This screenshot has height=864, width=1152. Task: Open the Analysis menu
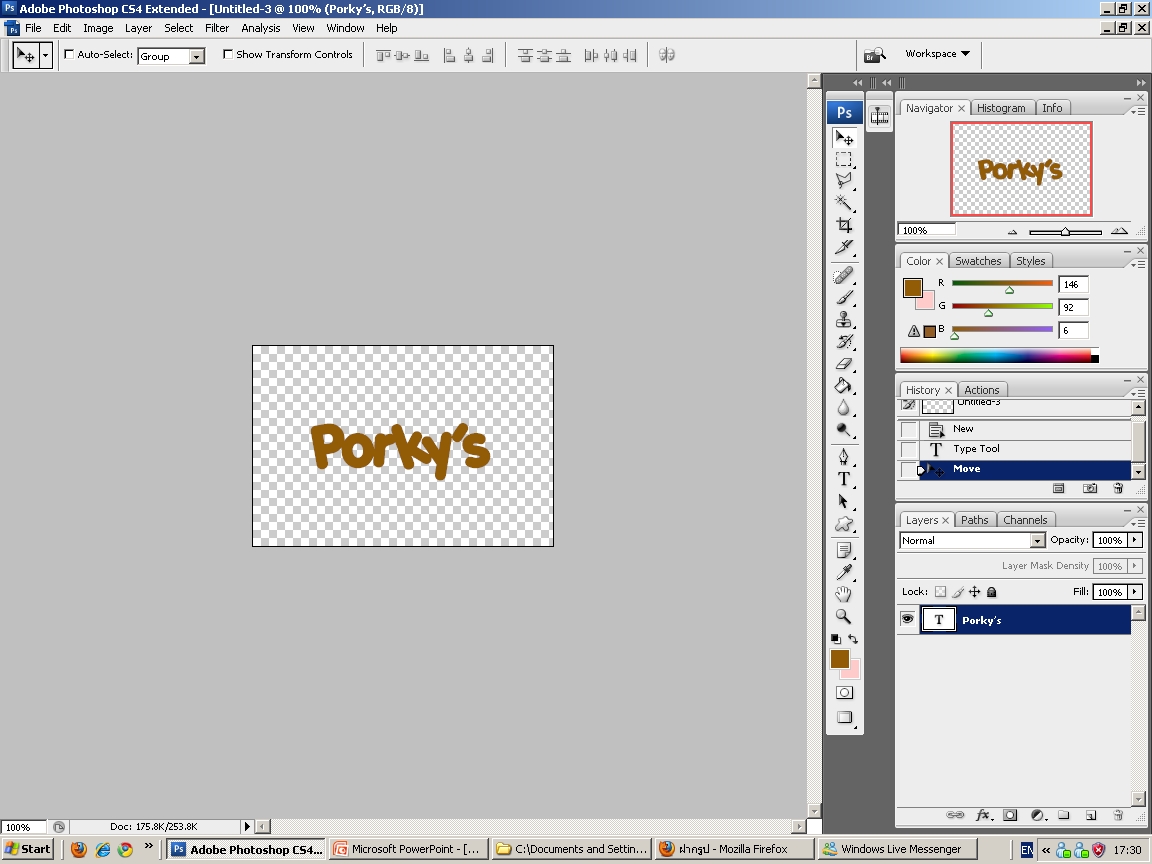coord(261,28)
